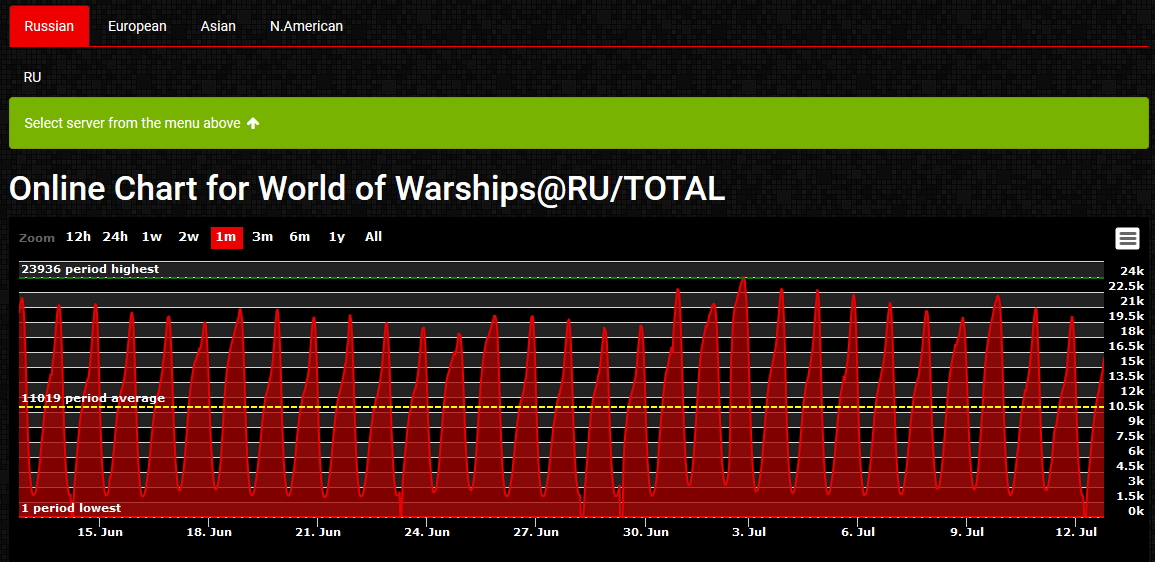Click the 10.5k y-axis value
This screenshot has height=562, width=1155.
click(x=1127, y=406)
